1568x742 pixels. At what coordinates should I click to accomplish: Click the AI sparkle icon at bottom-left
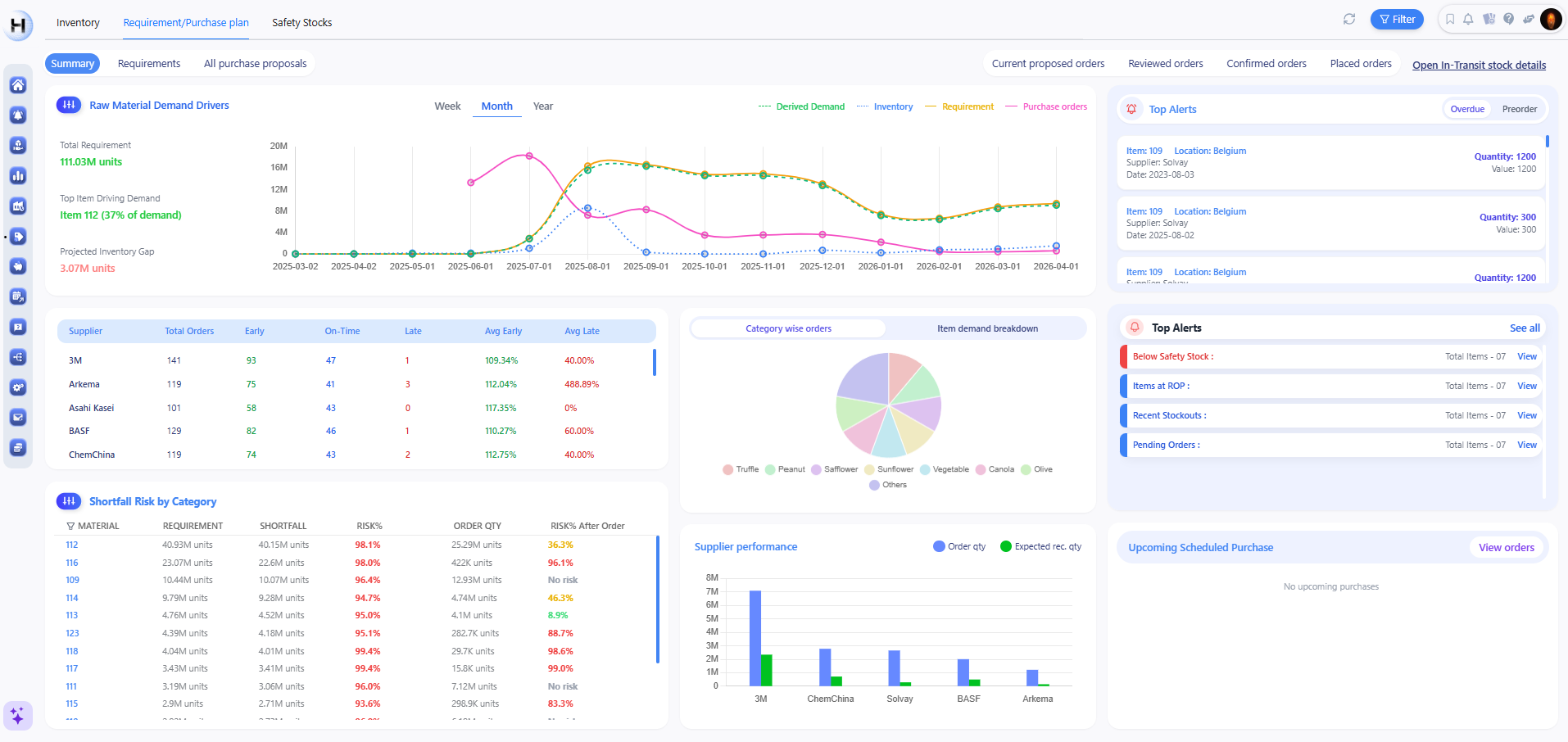point(17,716)
